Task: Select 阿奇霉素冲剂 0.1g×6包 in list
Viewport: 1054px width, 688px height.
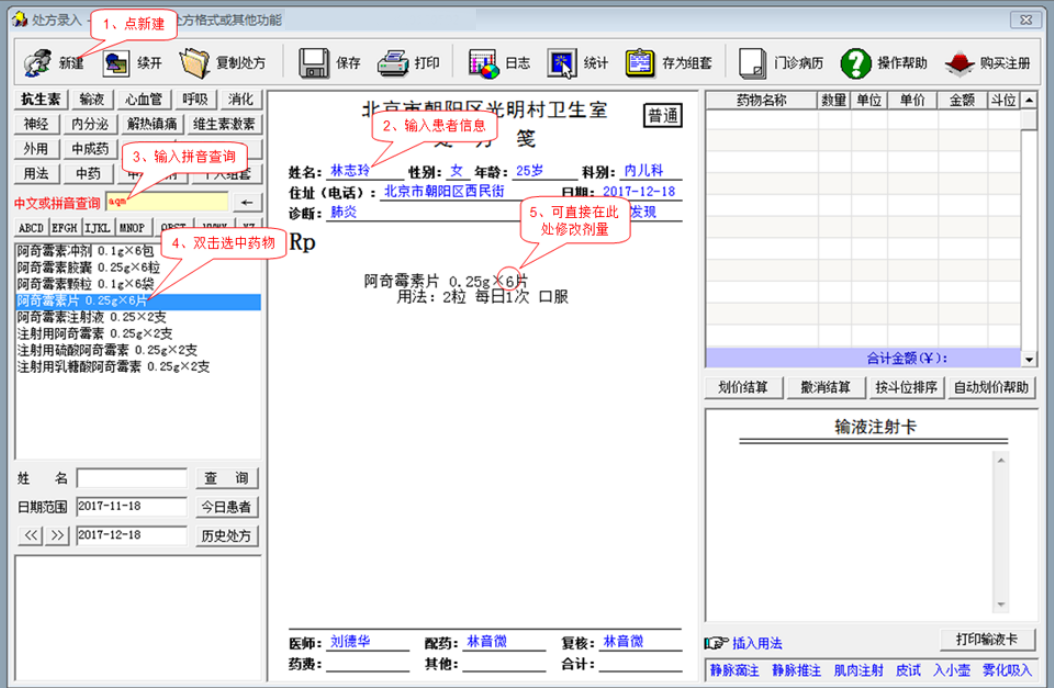Action: click(85, 251)
